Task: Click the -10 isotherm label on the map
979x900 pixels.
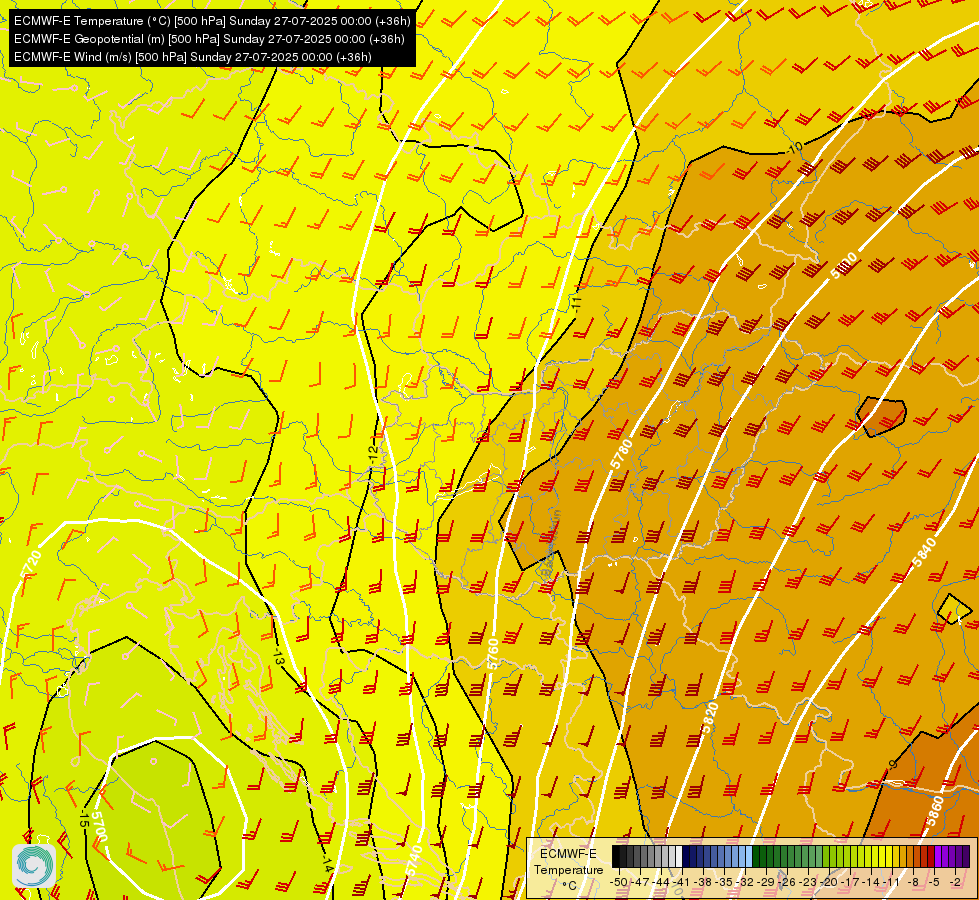Action: pos(795,148)
